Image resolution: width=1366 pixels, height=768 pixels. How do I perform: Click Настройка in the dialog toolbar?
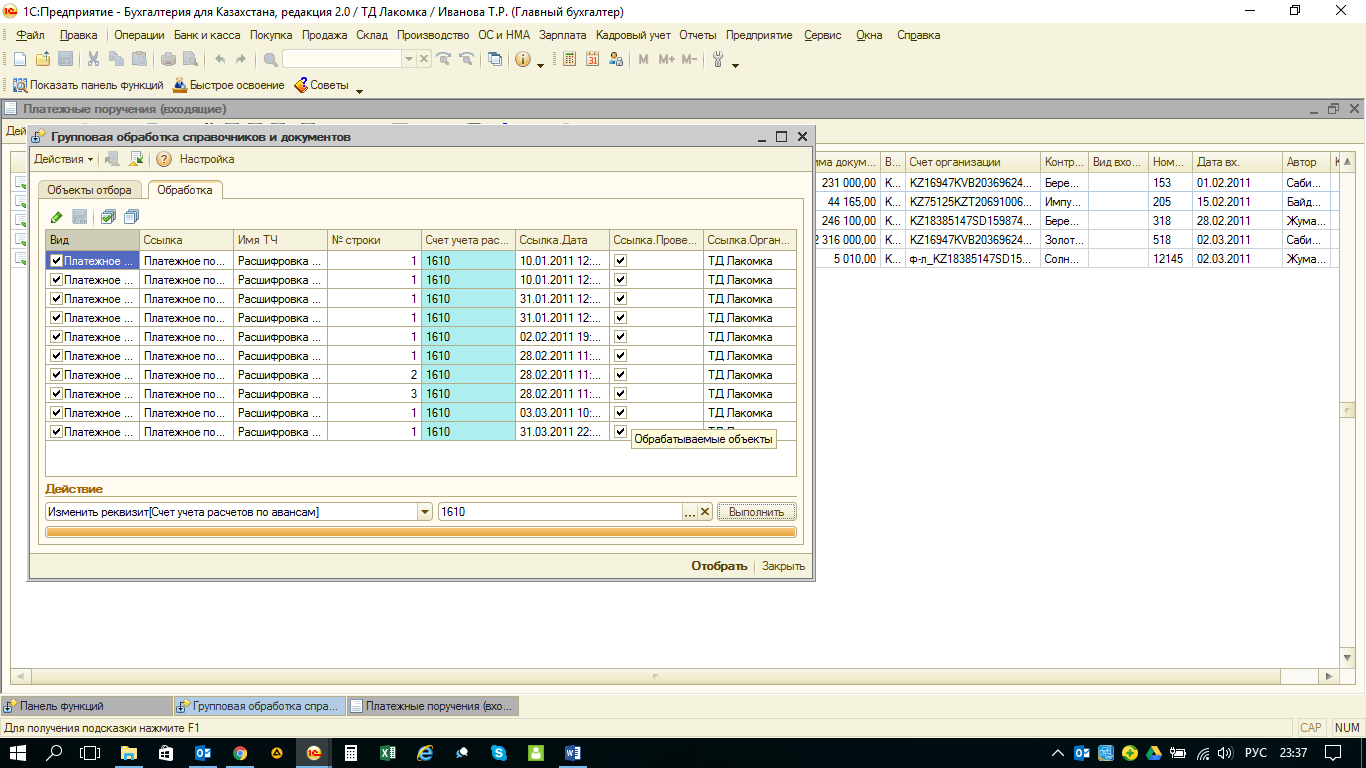(x=207, y=159)
